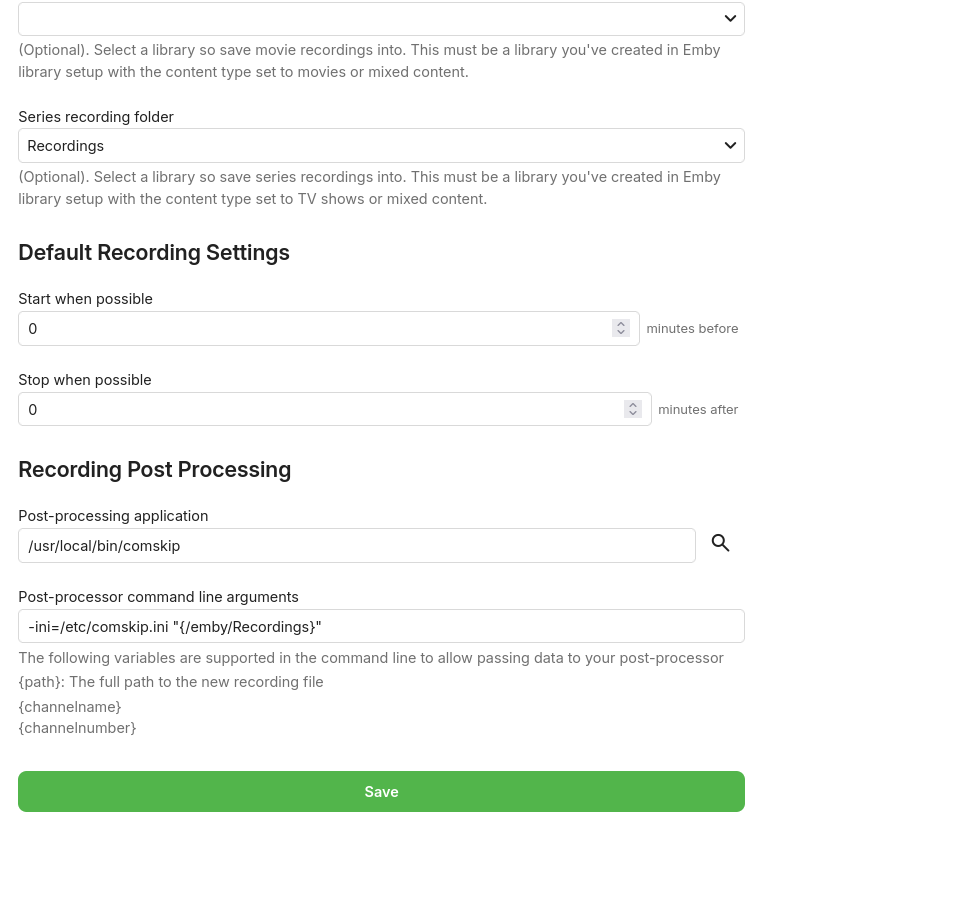
Task: Click the stepper arrows on the minutes before field
Action: tap(620, 328)
